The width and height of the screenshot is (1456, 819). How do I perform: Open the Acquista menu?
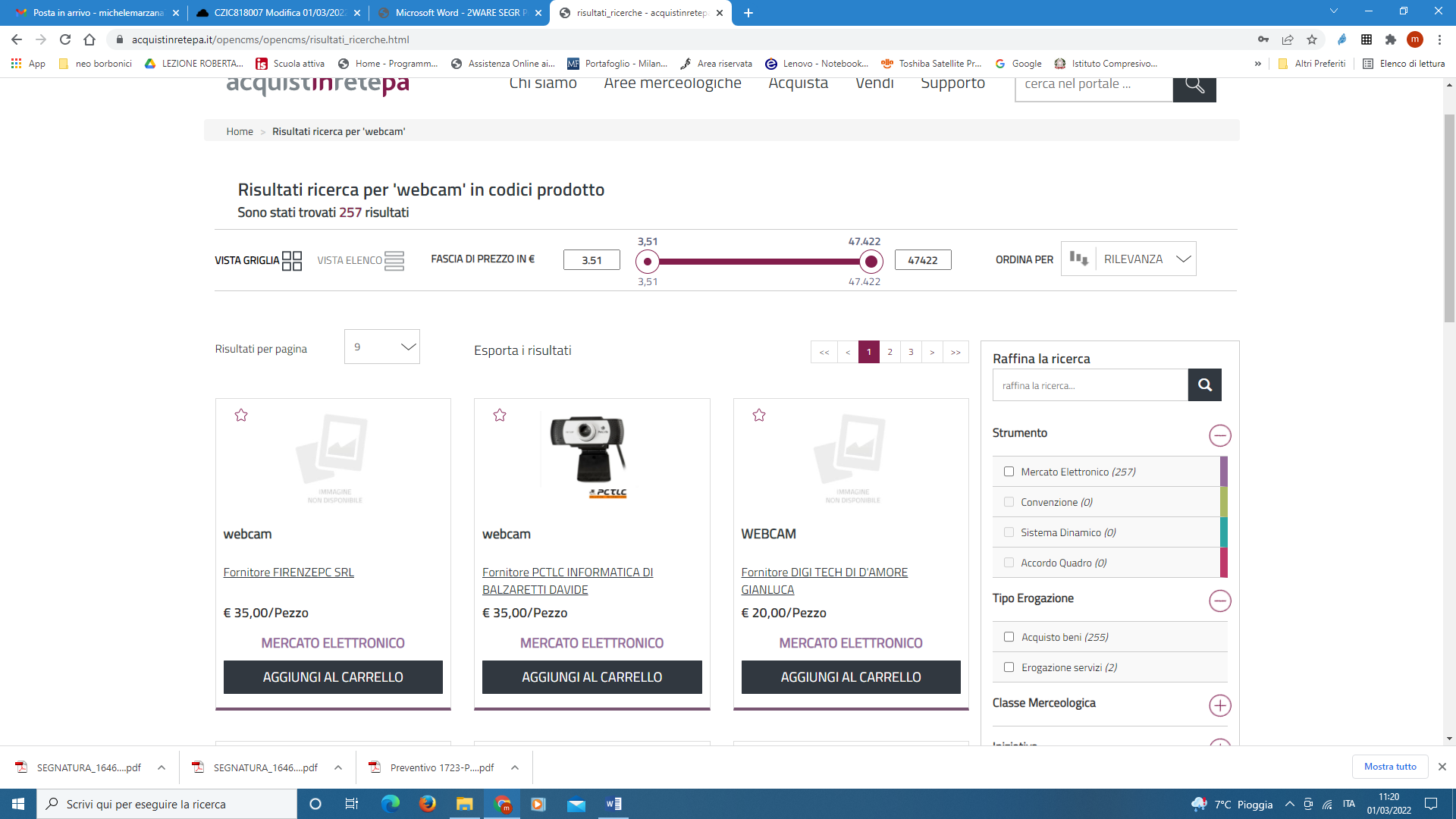[x=799, y=83]
